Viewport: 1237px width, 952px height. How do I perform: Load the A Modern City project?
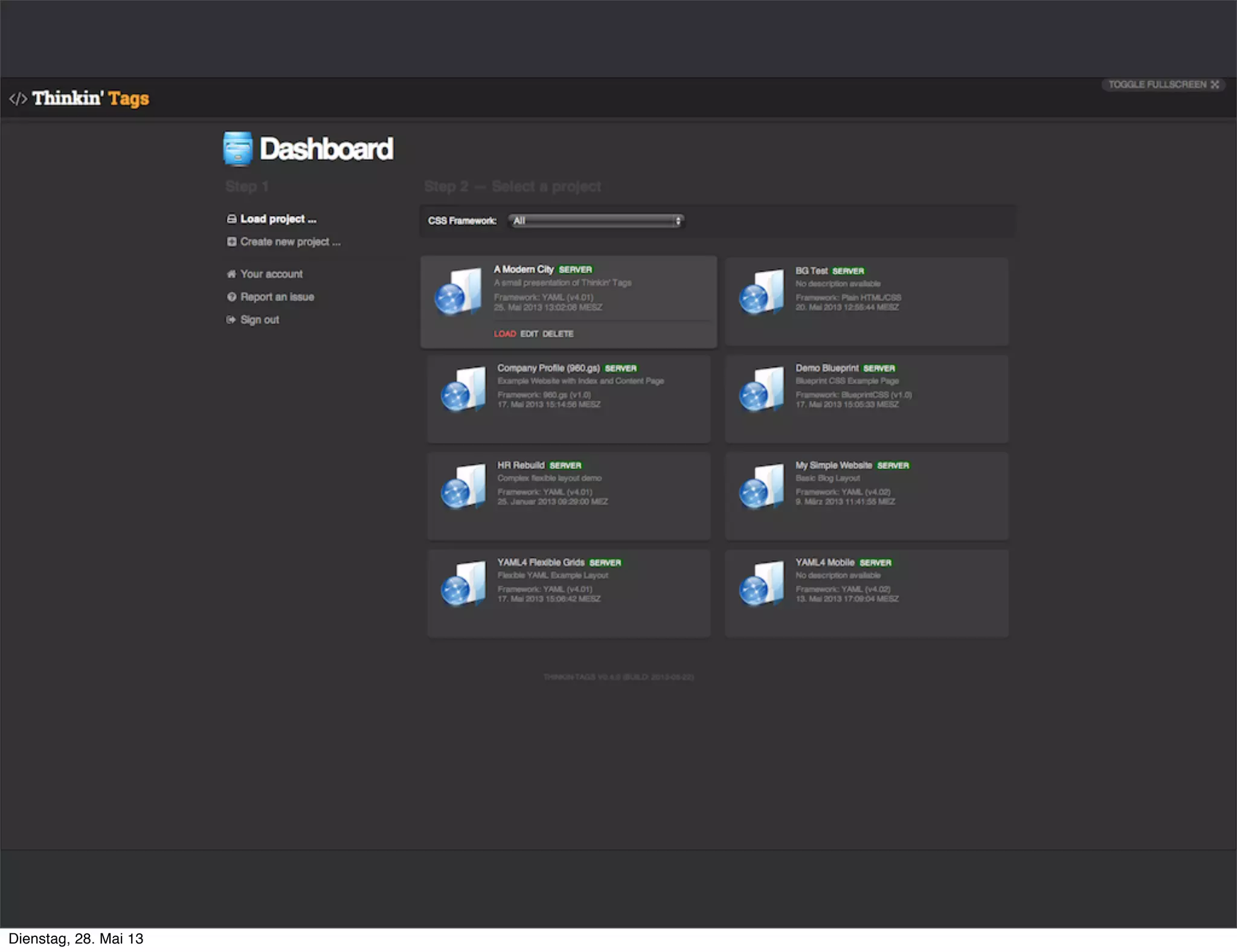tap(504, 334)
